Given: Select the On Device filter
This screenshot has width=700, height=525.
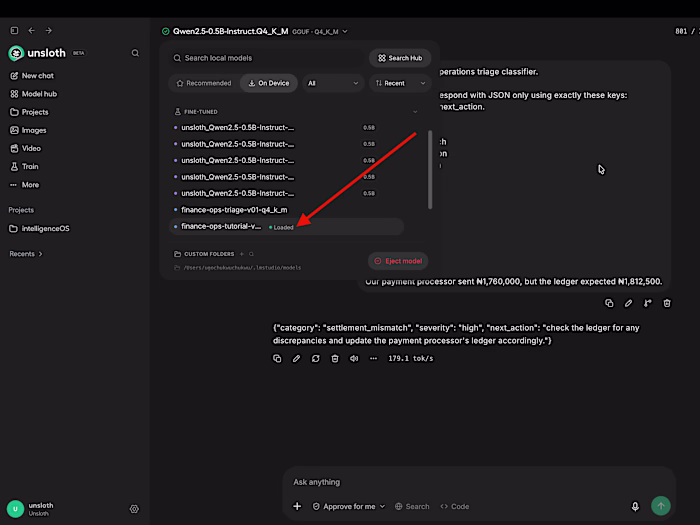Looking at the screenshot, I should [269, 83].
